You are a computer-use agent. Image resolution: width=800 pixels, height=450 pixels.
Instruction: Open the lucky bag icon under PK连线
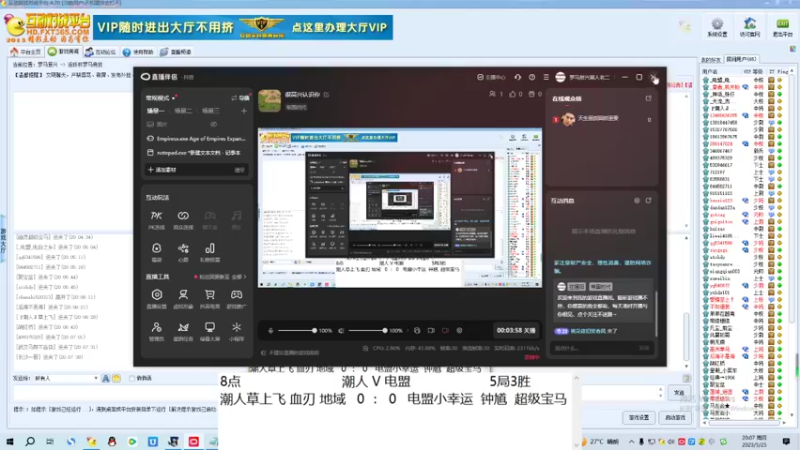(156, 252)
